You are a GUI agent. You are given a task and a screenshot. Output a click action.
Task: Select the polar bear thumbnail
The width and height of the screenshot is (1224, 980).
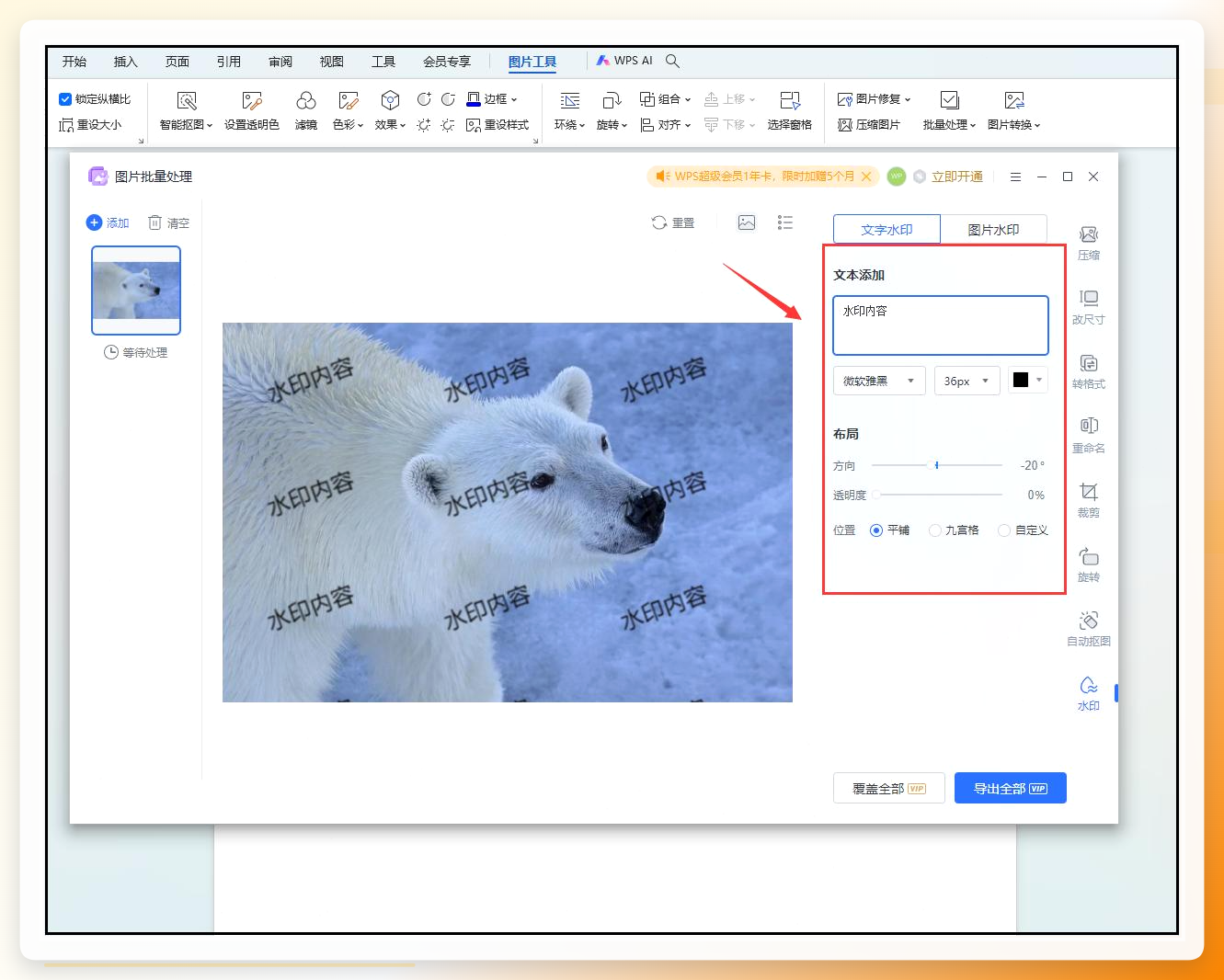[136, 291]
